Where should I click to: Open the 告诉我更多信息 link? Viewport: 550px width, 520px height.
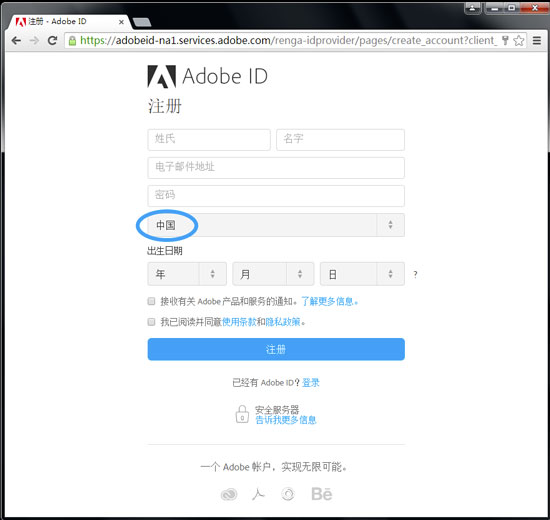pos(286,420)
